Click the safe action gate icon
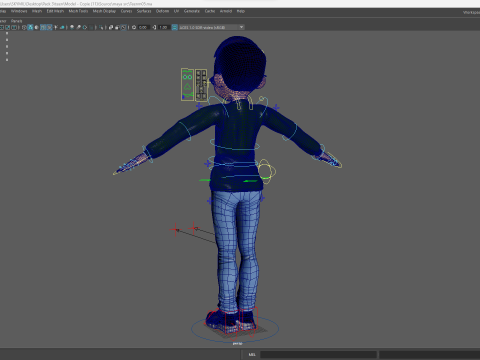This screenshot has height=360, width=480. [8, 27]
